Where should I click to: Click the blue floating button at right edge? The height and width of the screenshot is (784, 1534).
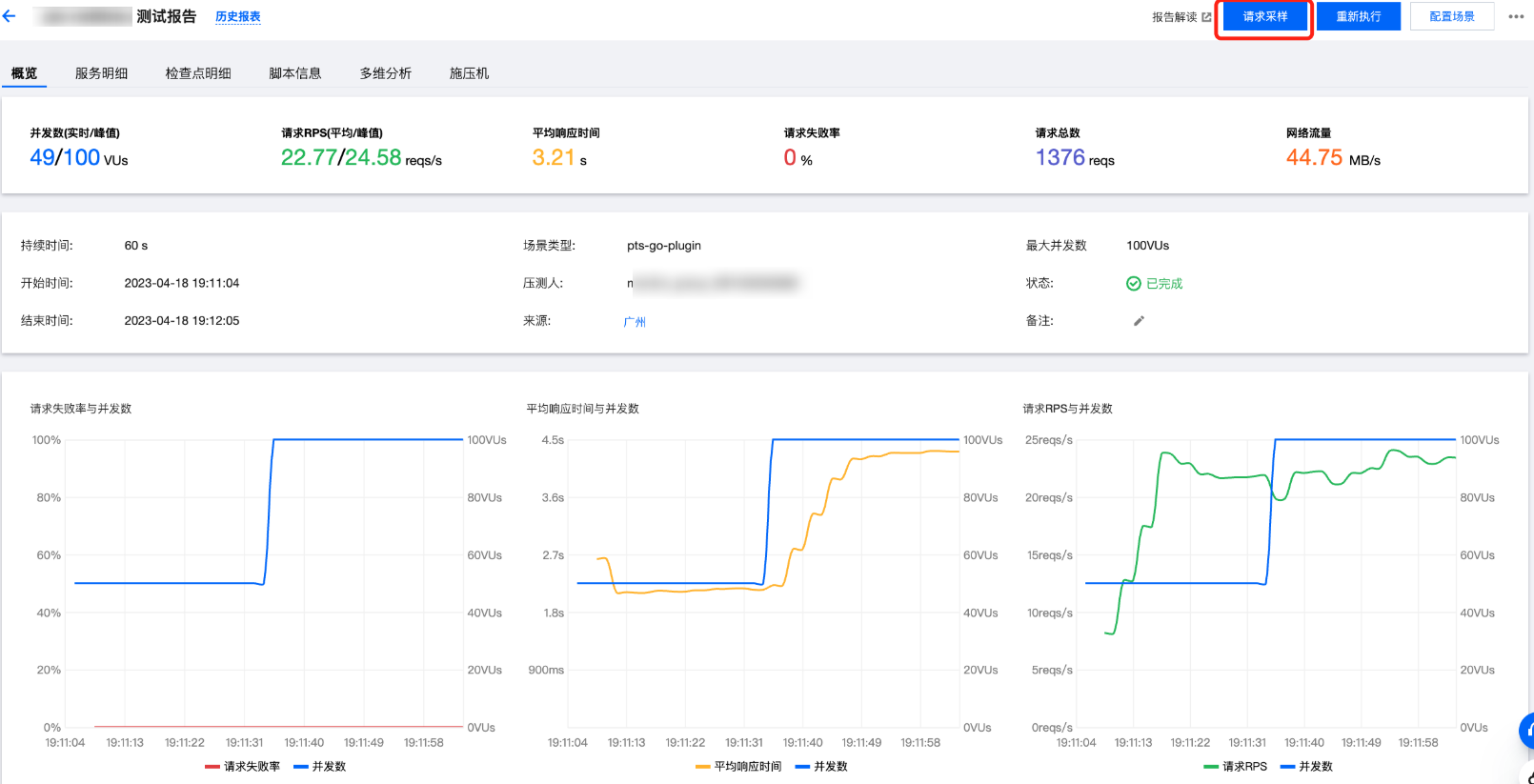(1526, 731)
